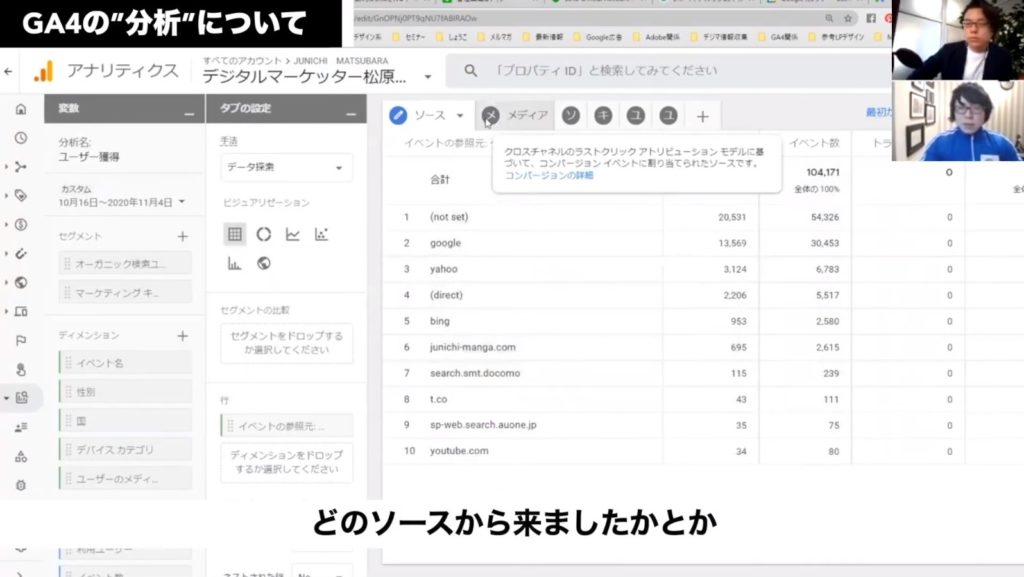Add a new segment with plus icon
This screenshot has width=1024, height=577.
click(x=183, y=236)
